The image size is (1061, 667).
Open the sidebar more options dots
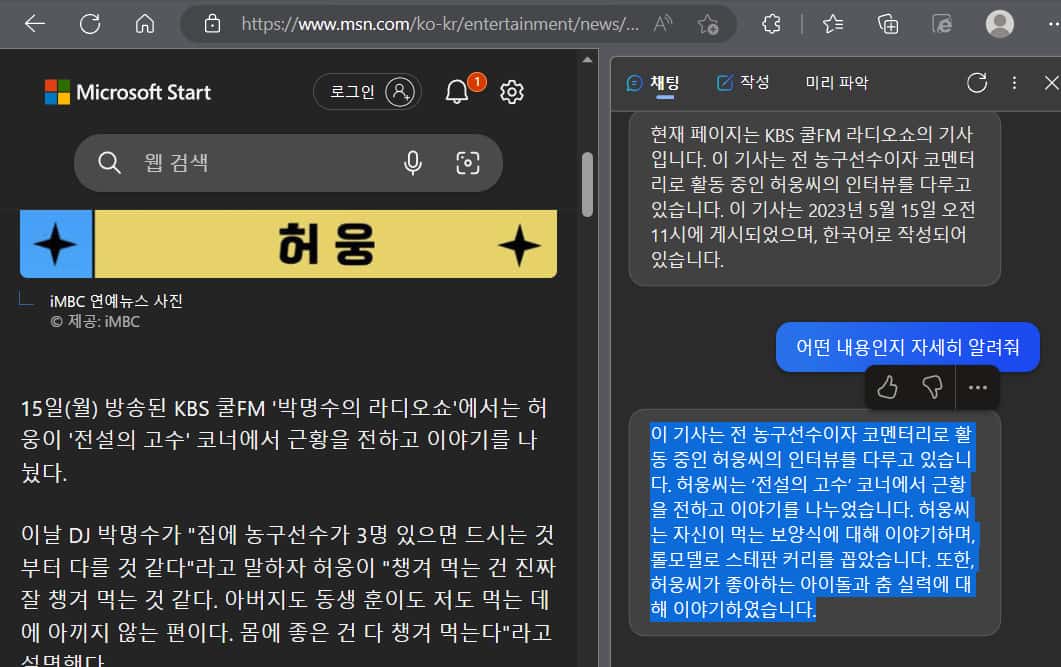(x=1014, y=83)
